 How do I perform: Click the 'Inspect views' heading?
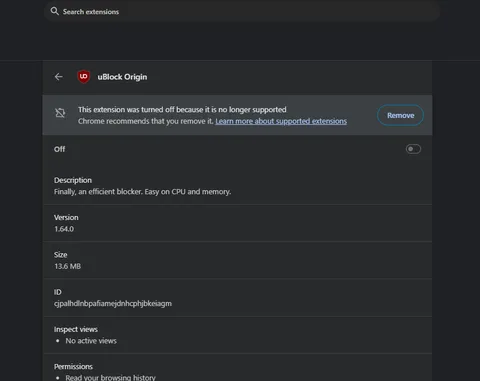(x=76, y=329)
